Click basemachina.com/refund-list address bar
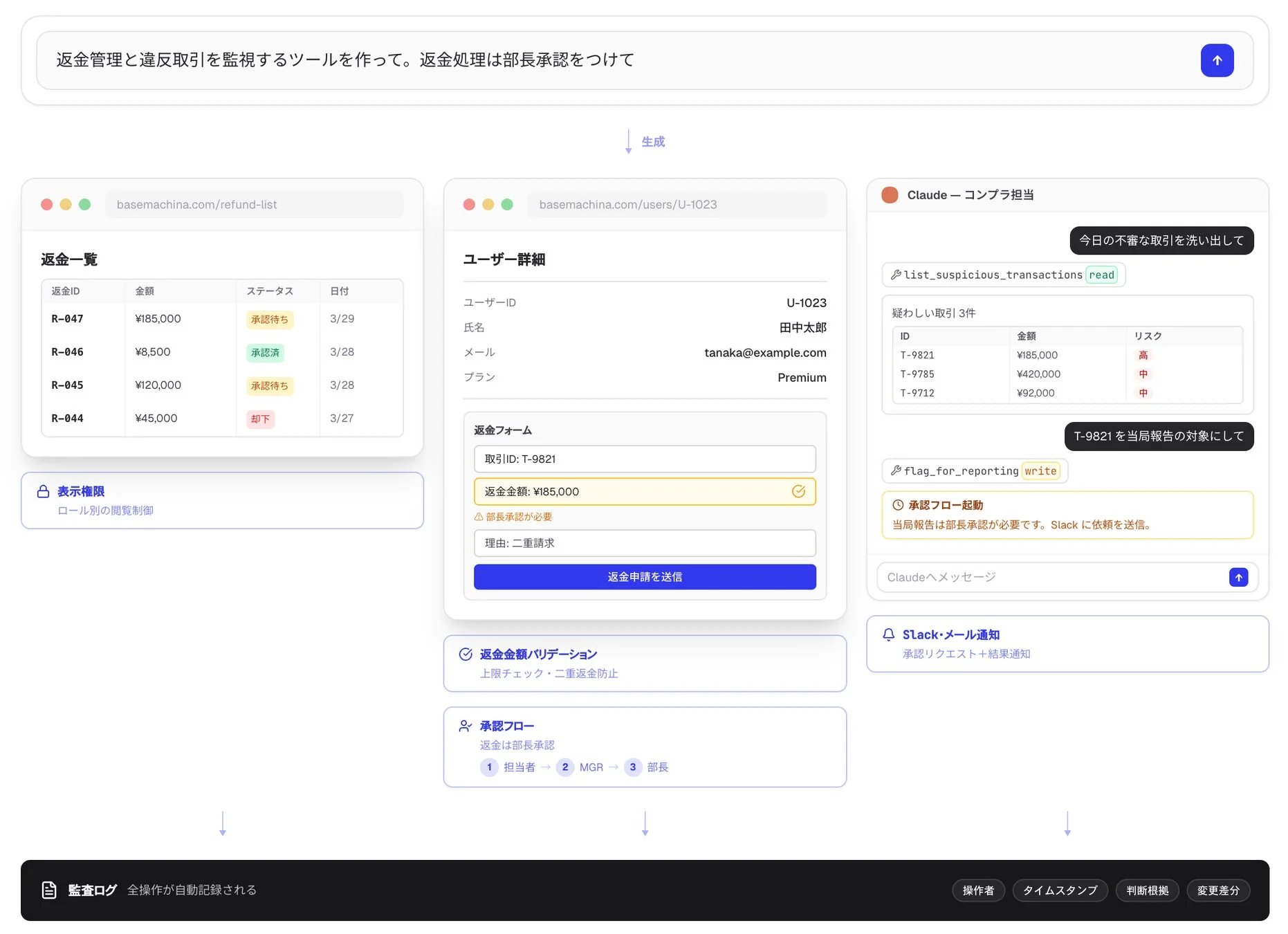 254,204
